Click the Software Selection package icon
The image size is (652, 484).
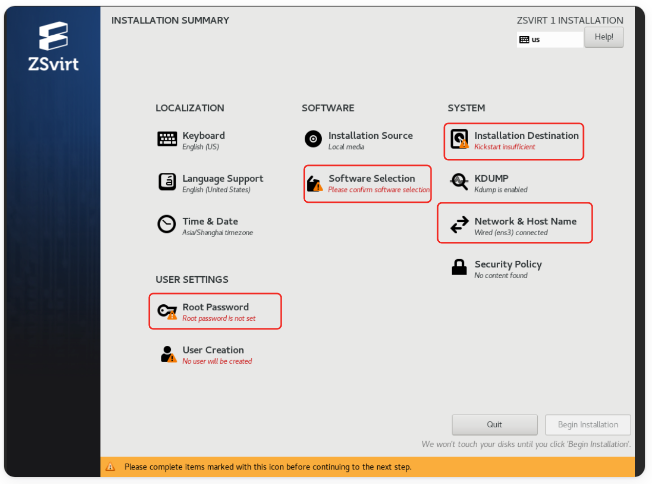314,183
